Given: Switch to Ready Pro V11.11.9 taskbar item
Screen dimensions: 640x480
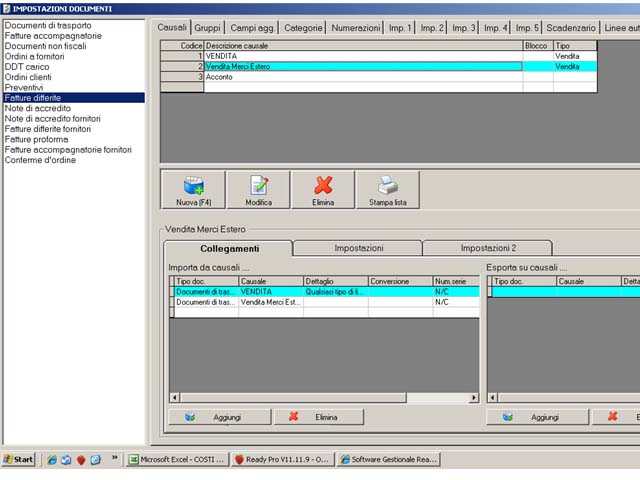Looking at the screenshot, I should click(283, 460).
